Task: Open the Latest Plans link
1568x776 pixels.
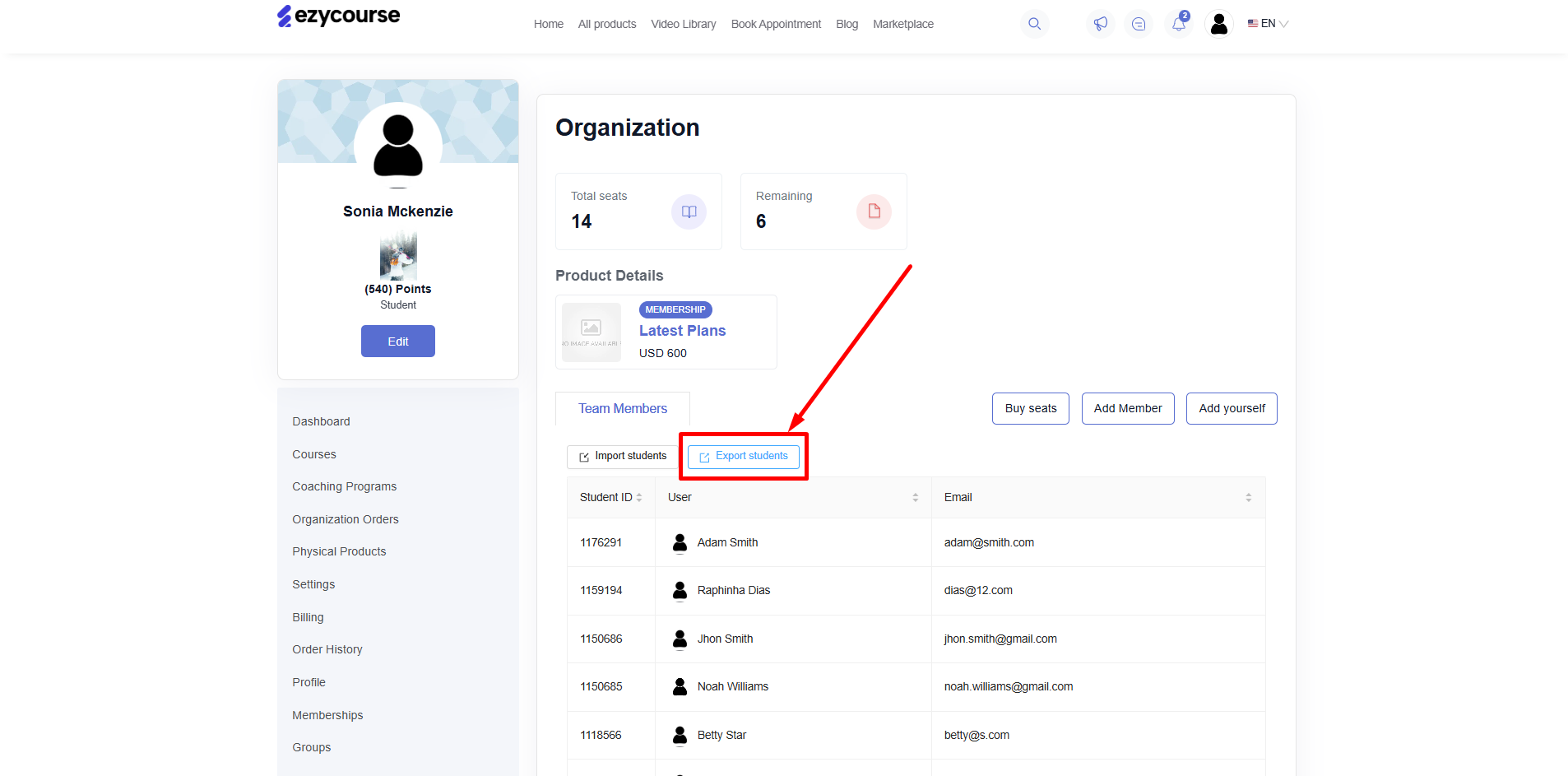Action: (x=683, y=331)
